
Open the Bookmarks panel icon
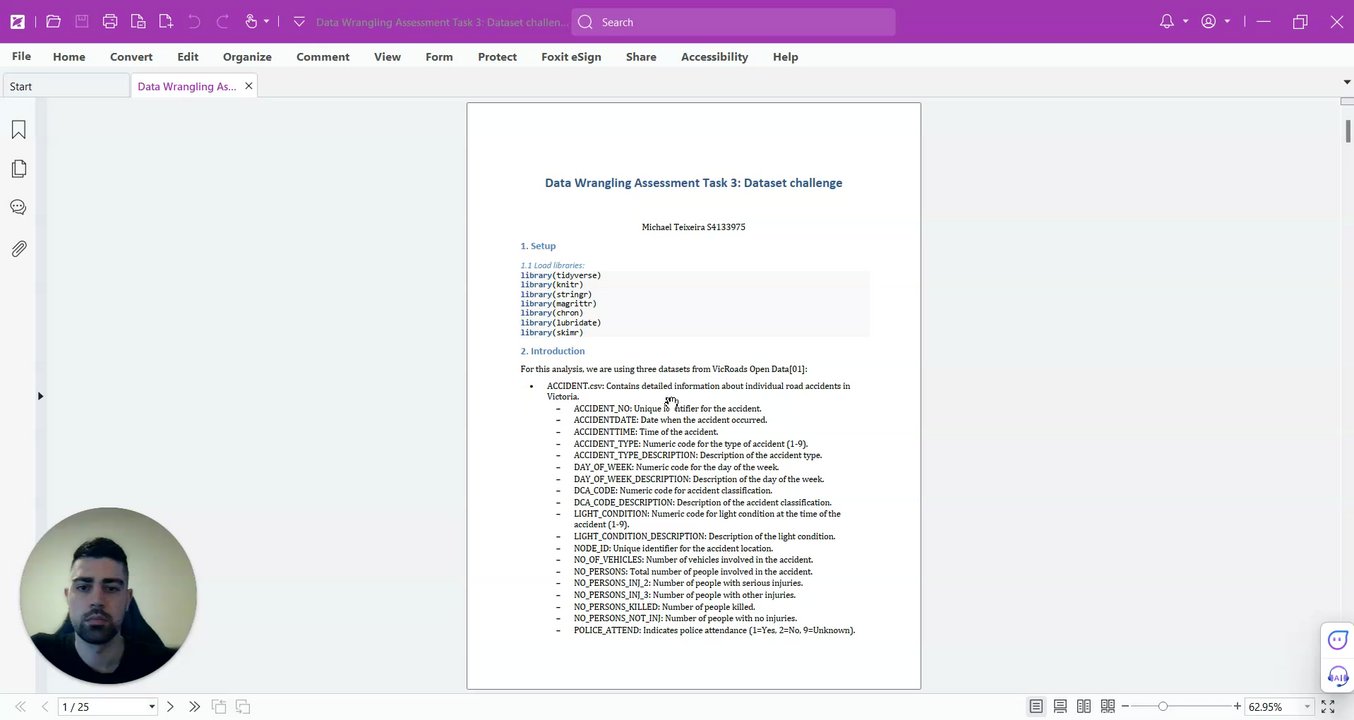pyautogui.click(x=18, y=130)
